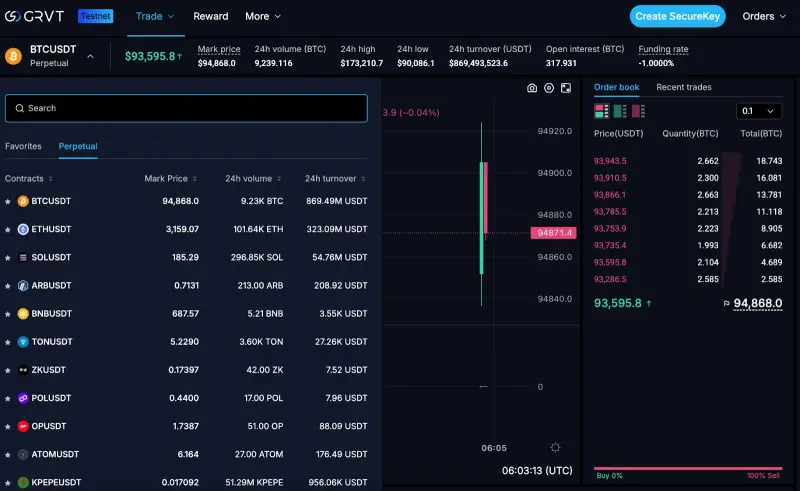The width and height of the screenshot is (800, 491).
Task: Click the chart screenshot camera icon
Action: [x=532, y=88]
